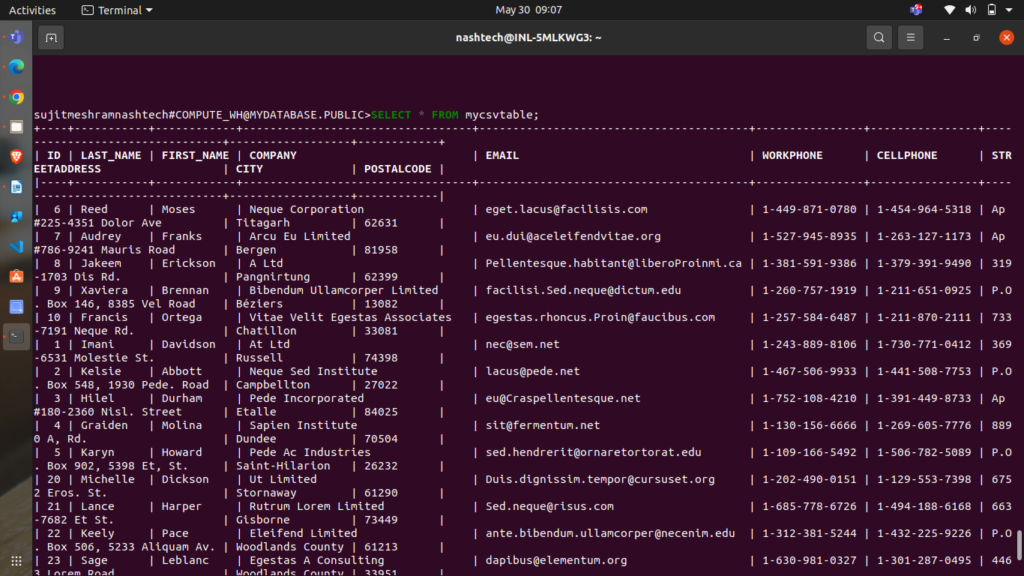The width and height of the screenshot is (1024, 576).
Task: Expand the system menu arrow in top bar
Action: pos(1011,10)
